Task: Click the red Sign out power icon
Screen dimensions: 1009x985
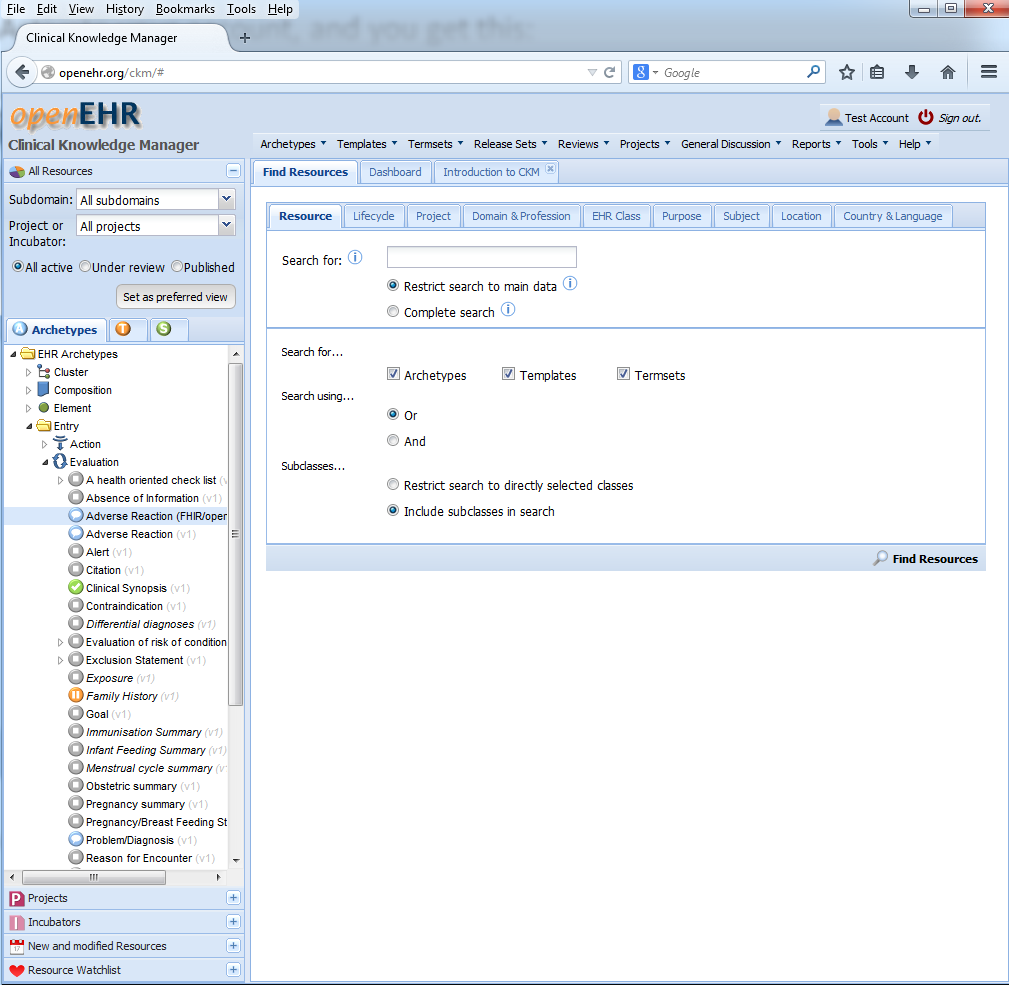Action: (x=925, y=117)
